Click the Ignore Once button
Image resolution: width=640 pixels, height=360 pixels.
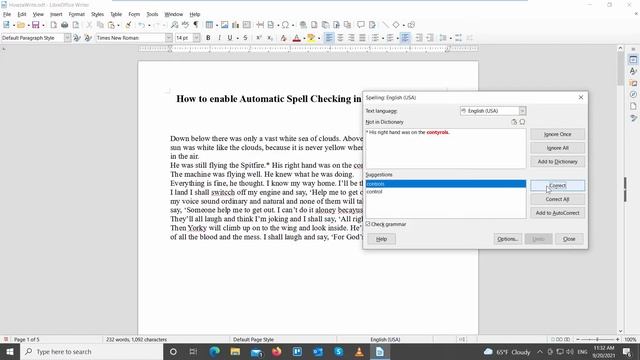[558, 134]
